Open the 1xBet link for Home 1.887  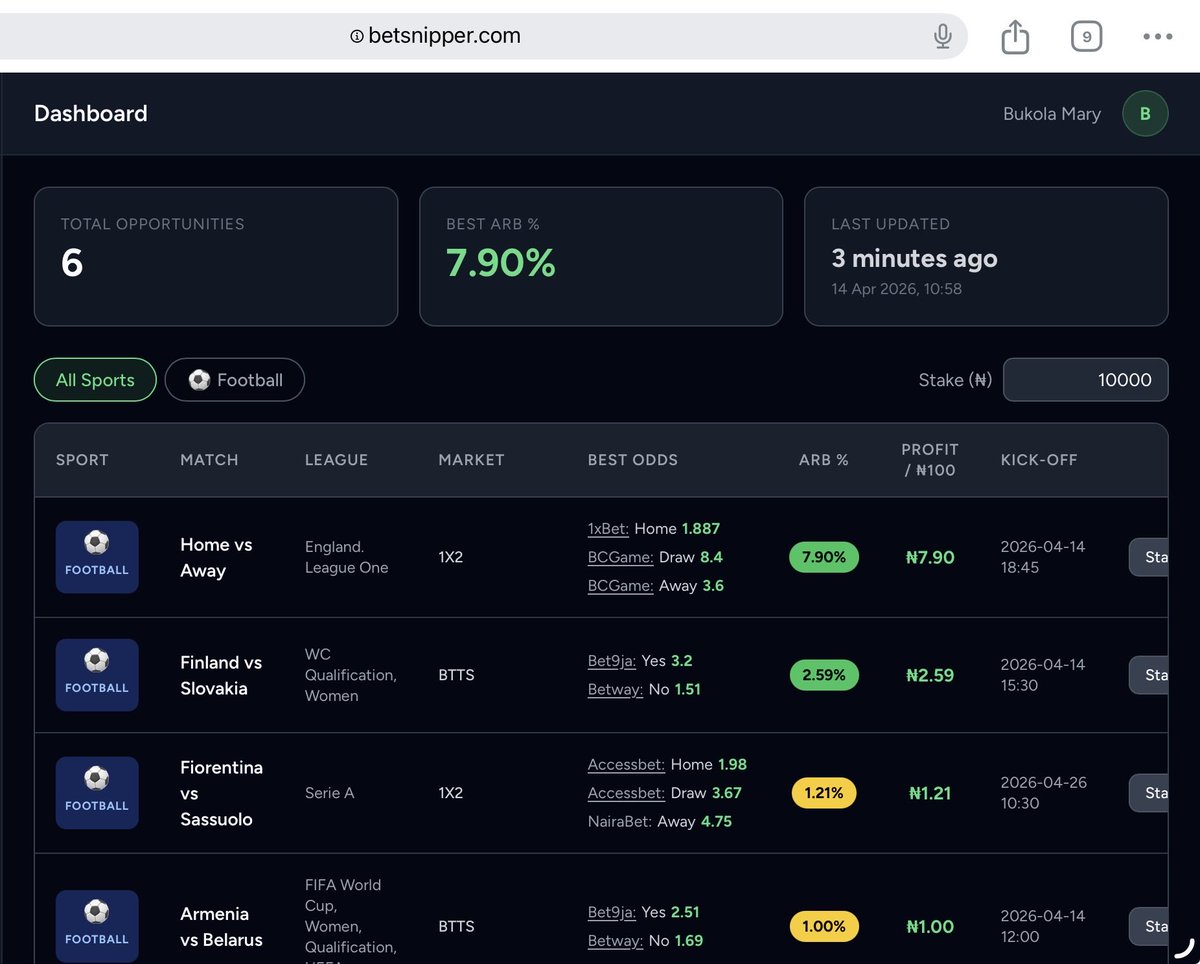[x=609, y=528]
